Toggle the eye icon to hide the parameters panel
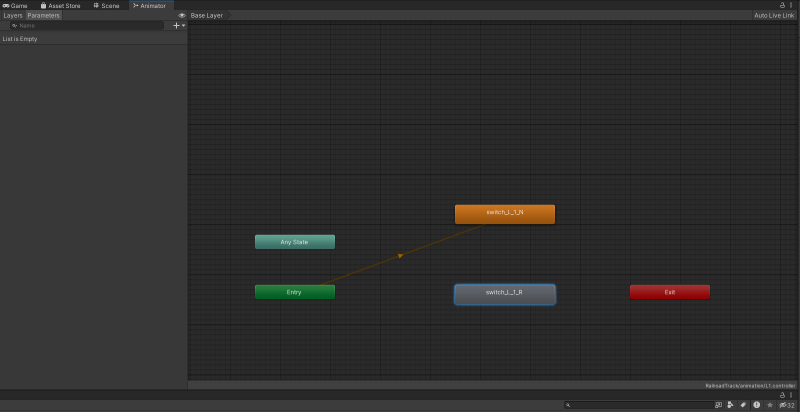The image size is (800, 412). 182,16
